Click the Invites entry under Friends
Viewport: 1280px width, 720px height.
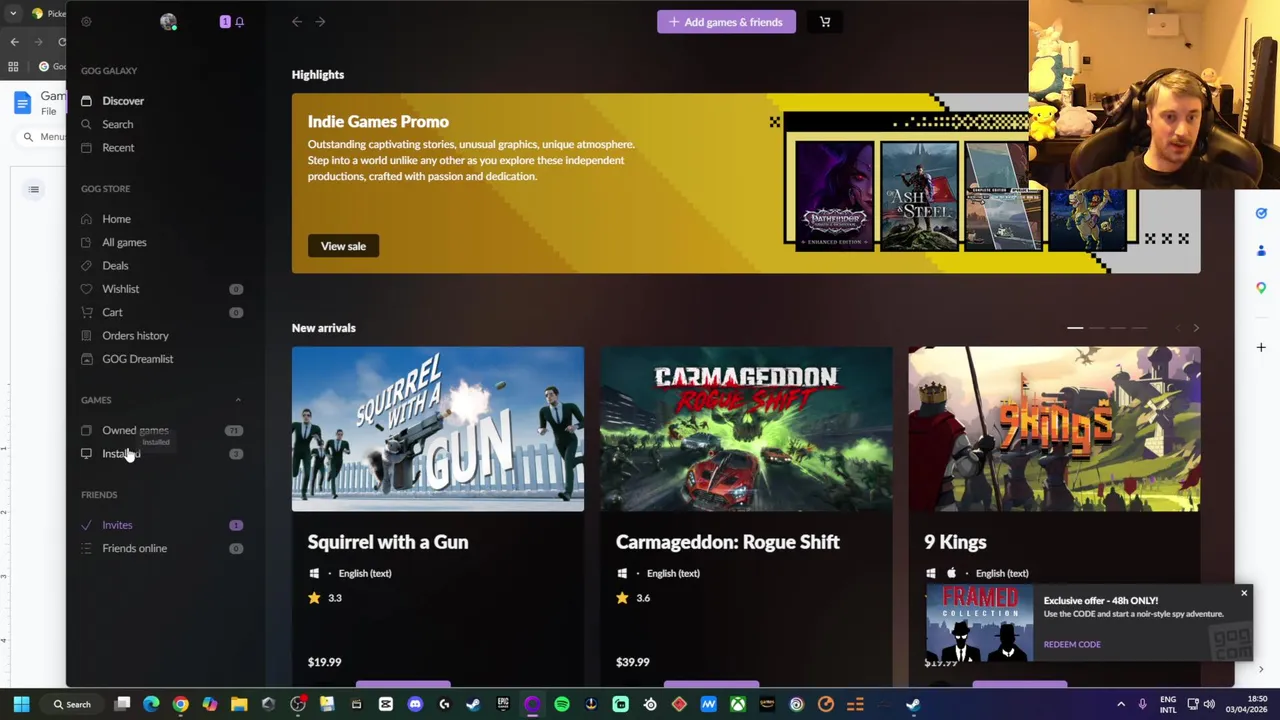point(117,525)
